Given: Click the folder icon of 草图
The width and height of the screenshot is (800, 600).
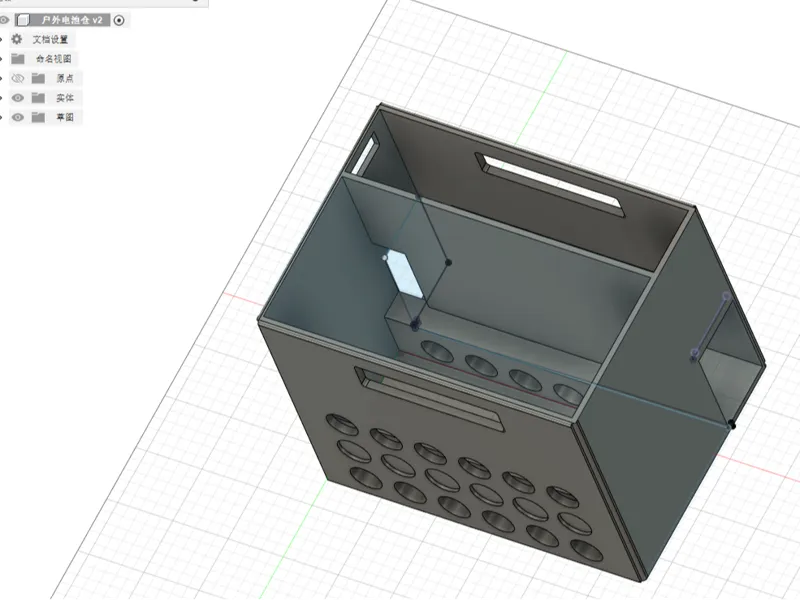Looking at the screenshot, I should tap(38, 117).
